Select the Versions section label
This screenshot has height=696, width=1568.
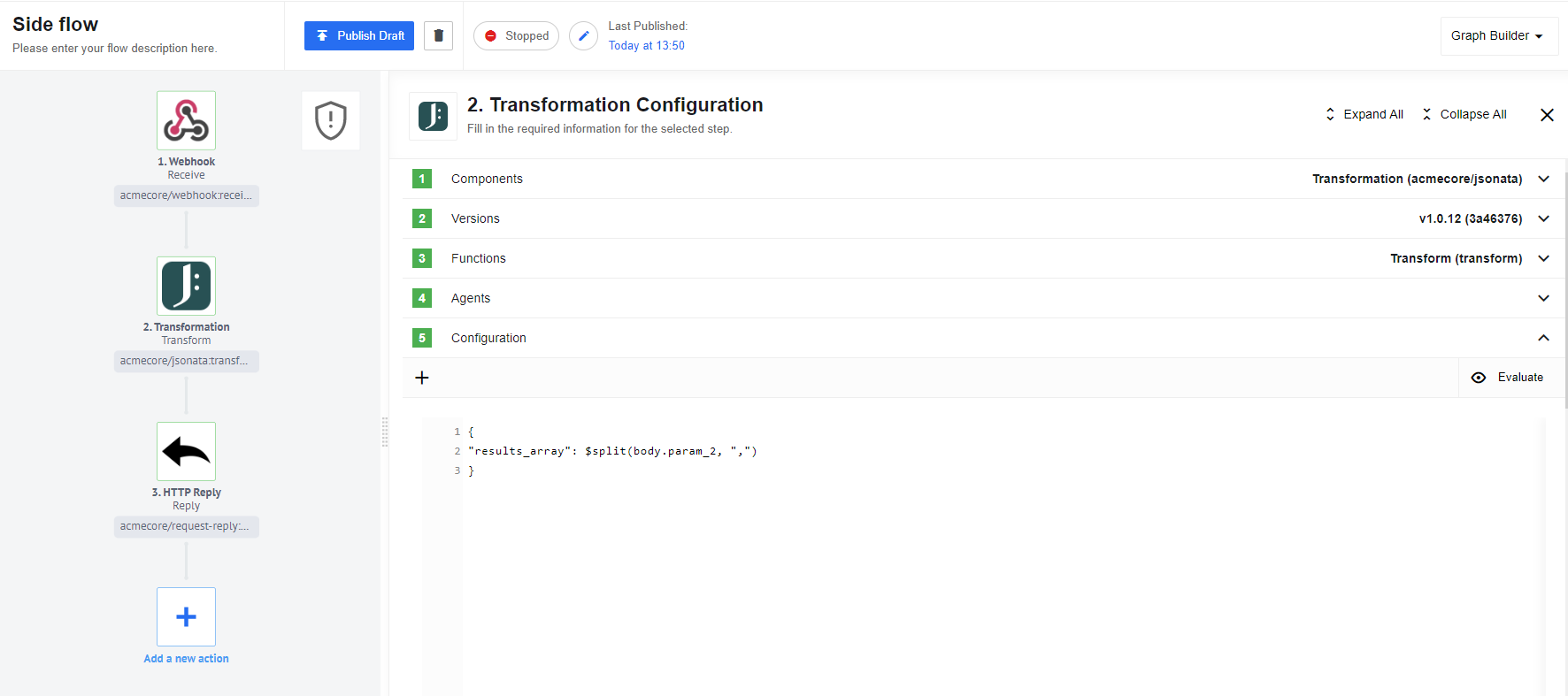pos(475,218)
